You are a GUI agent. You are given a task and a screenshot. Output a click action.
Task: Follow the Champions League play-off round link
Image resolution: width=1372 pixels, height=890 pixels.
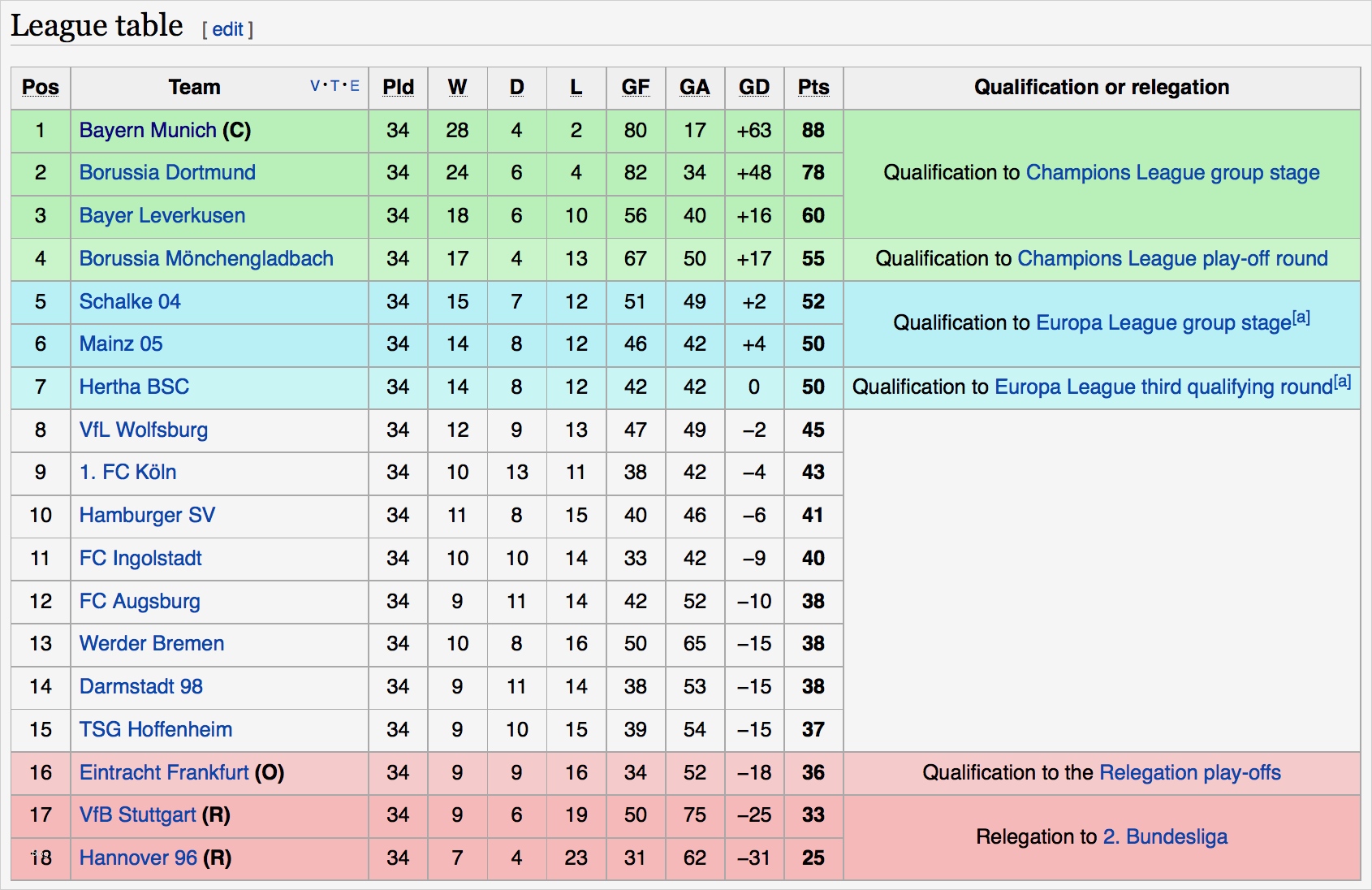click(1172, 258)
